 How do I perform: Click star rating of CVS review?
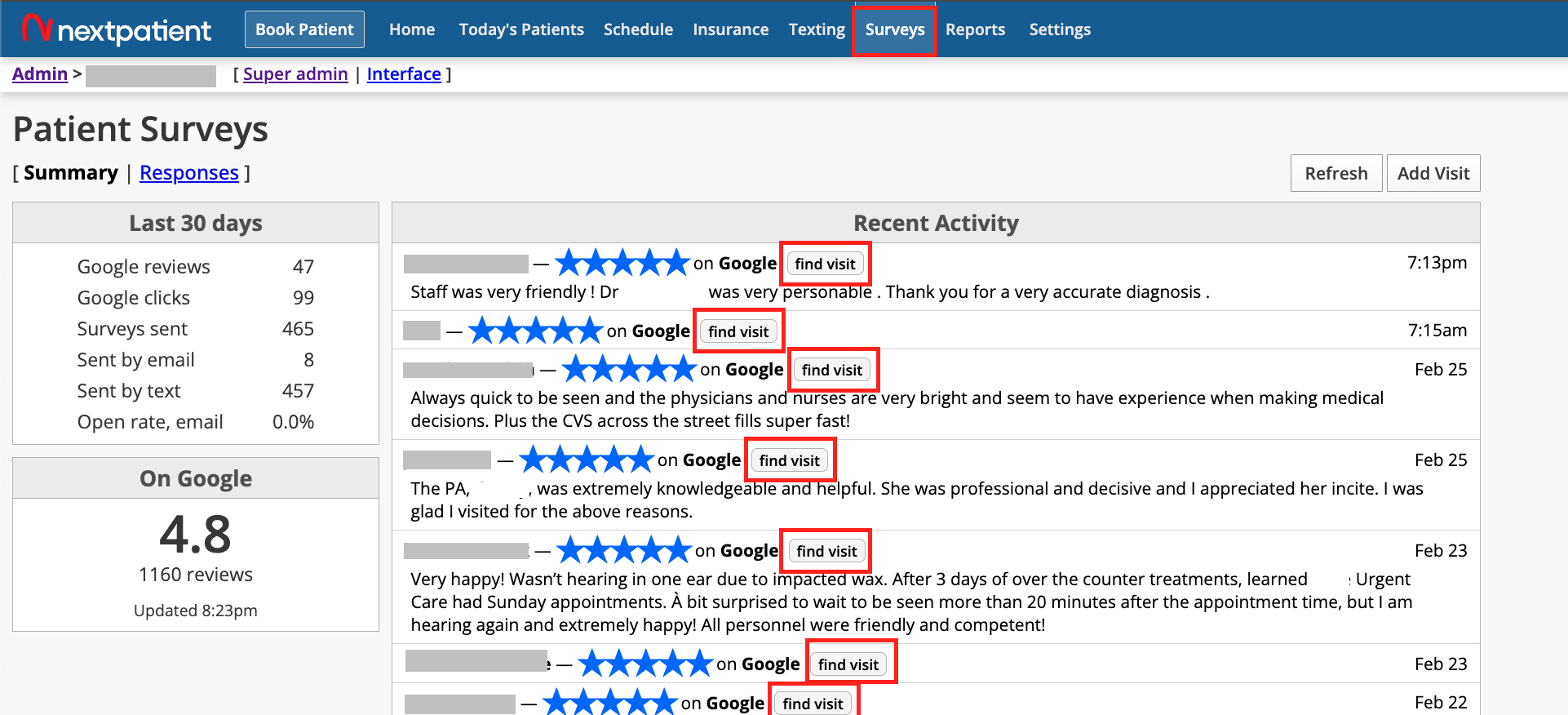[629, 369]
